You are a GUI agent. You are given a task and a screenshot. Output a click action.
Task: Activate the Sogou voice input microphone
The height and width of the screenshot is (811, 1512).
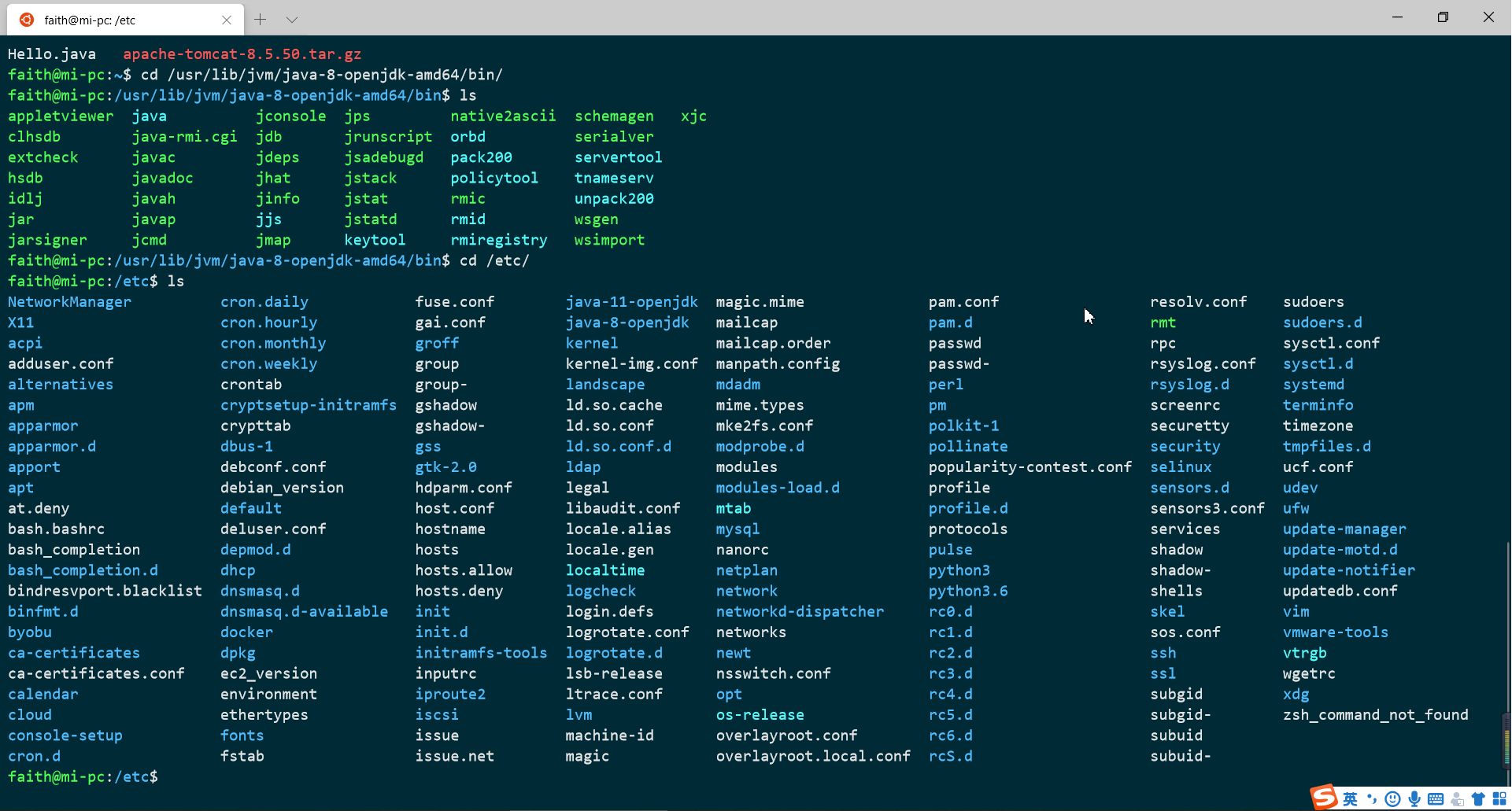(1414, 799)
